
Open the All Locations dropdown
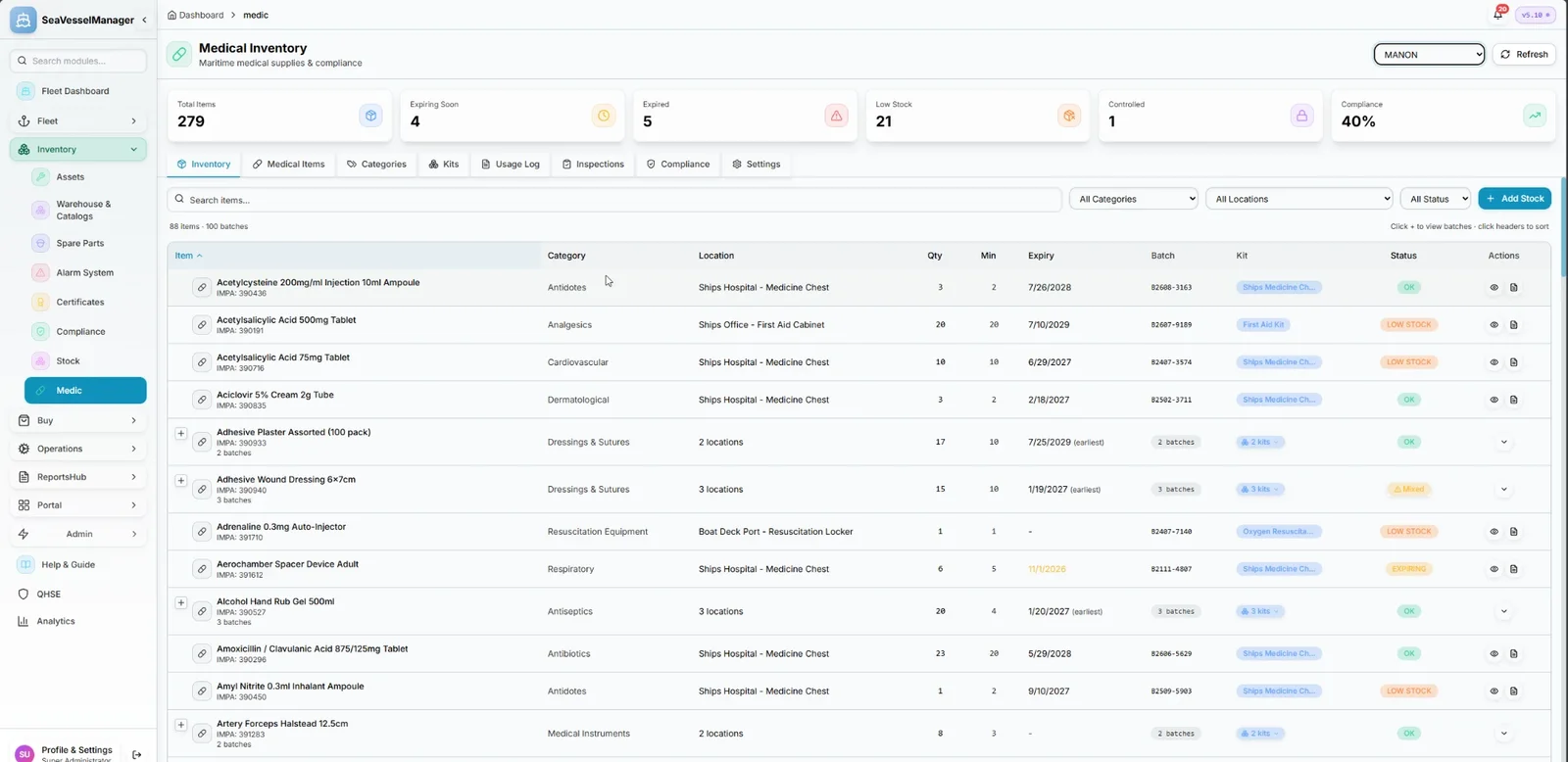[1299, 199]
